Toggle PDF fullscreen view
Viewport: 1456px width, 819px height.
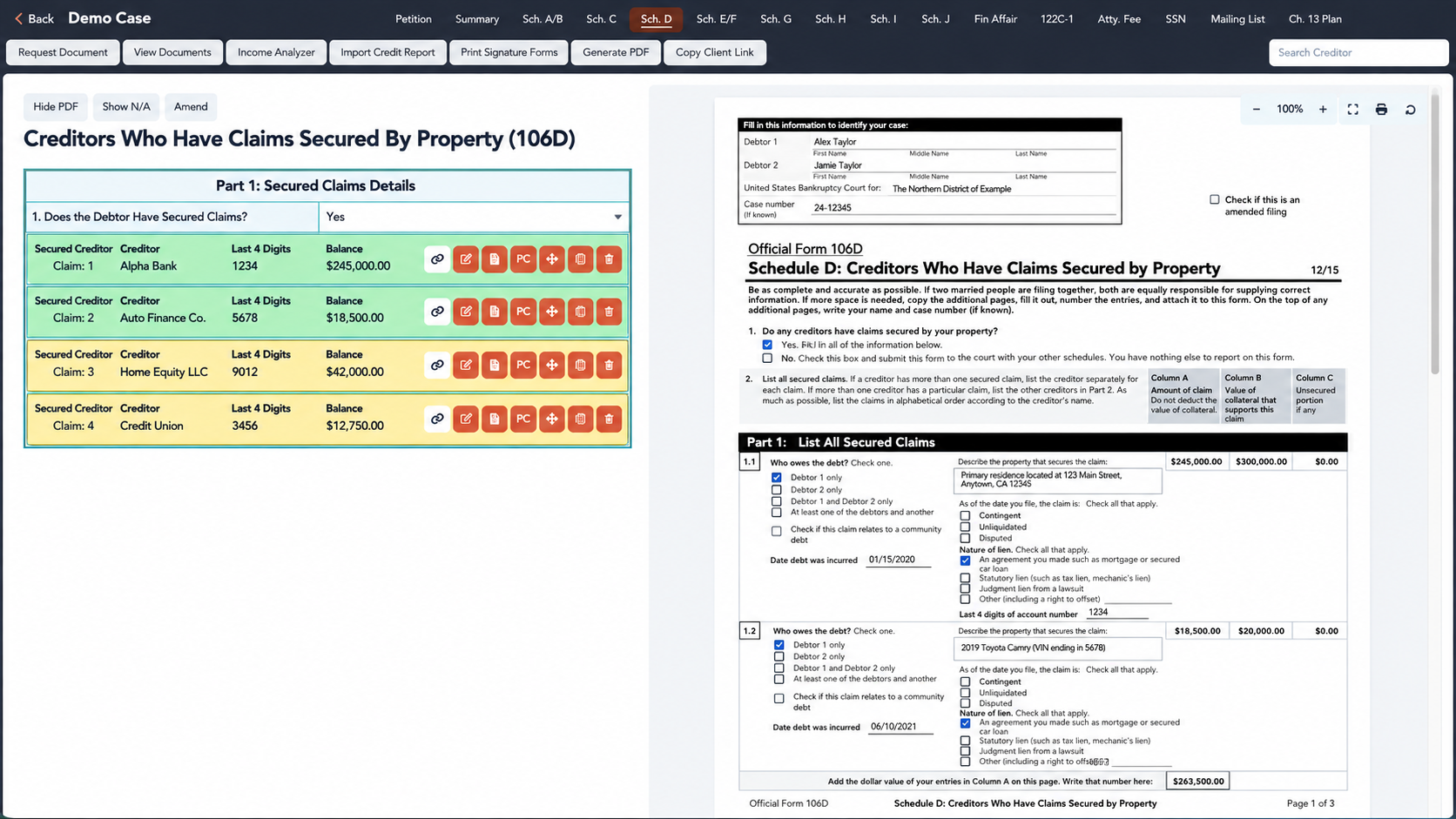pos(1352,110)
